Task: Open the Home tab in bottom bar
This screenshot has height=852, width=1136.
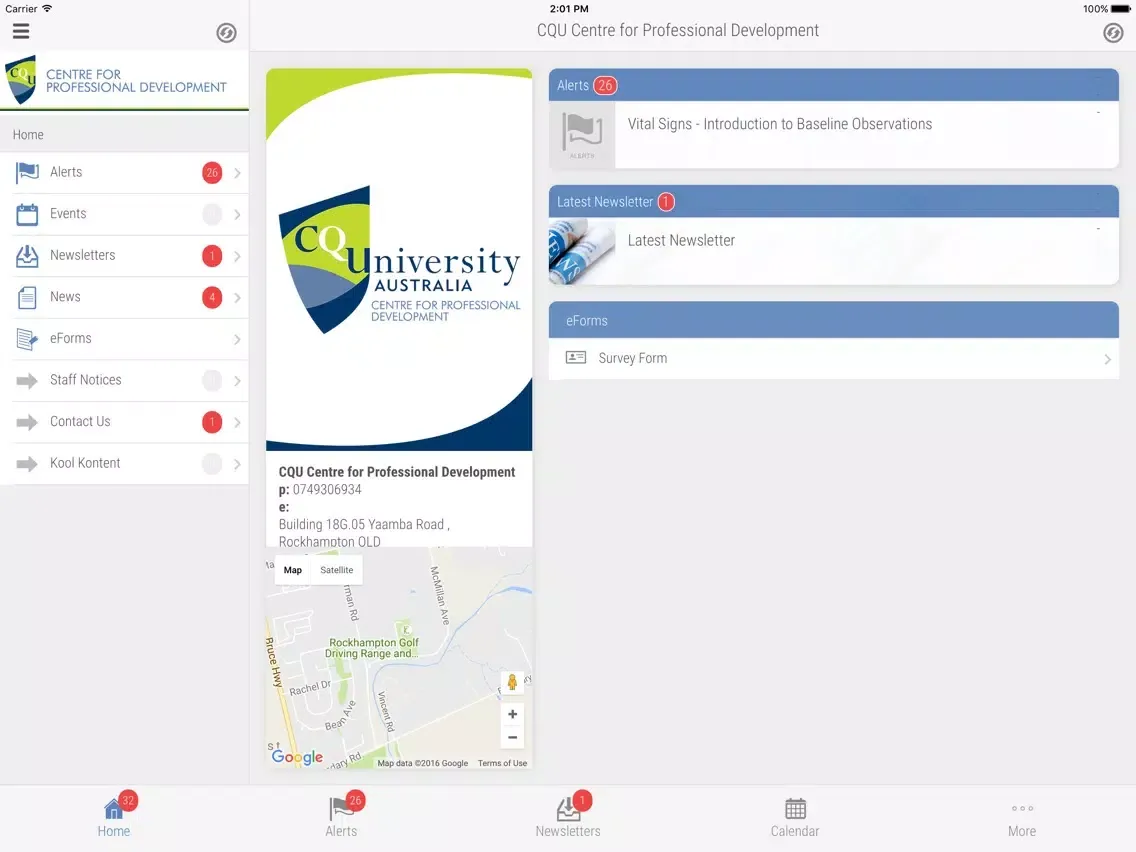Action: [x=114, y=817]
